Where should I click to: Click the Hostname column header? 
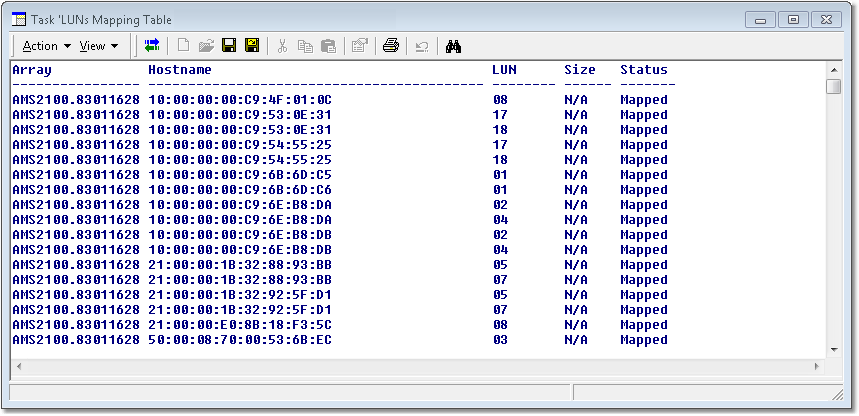[180, 70]
